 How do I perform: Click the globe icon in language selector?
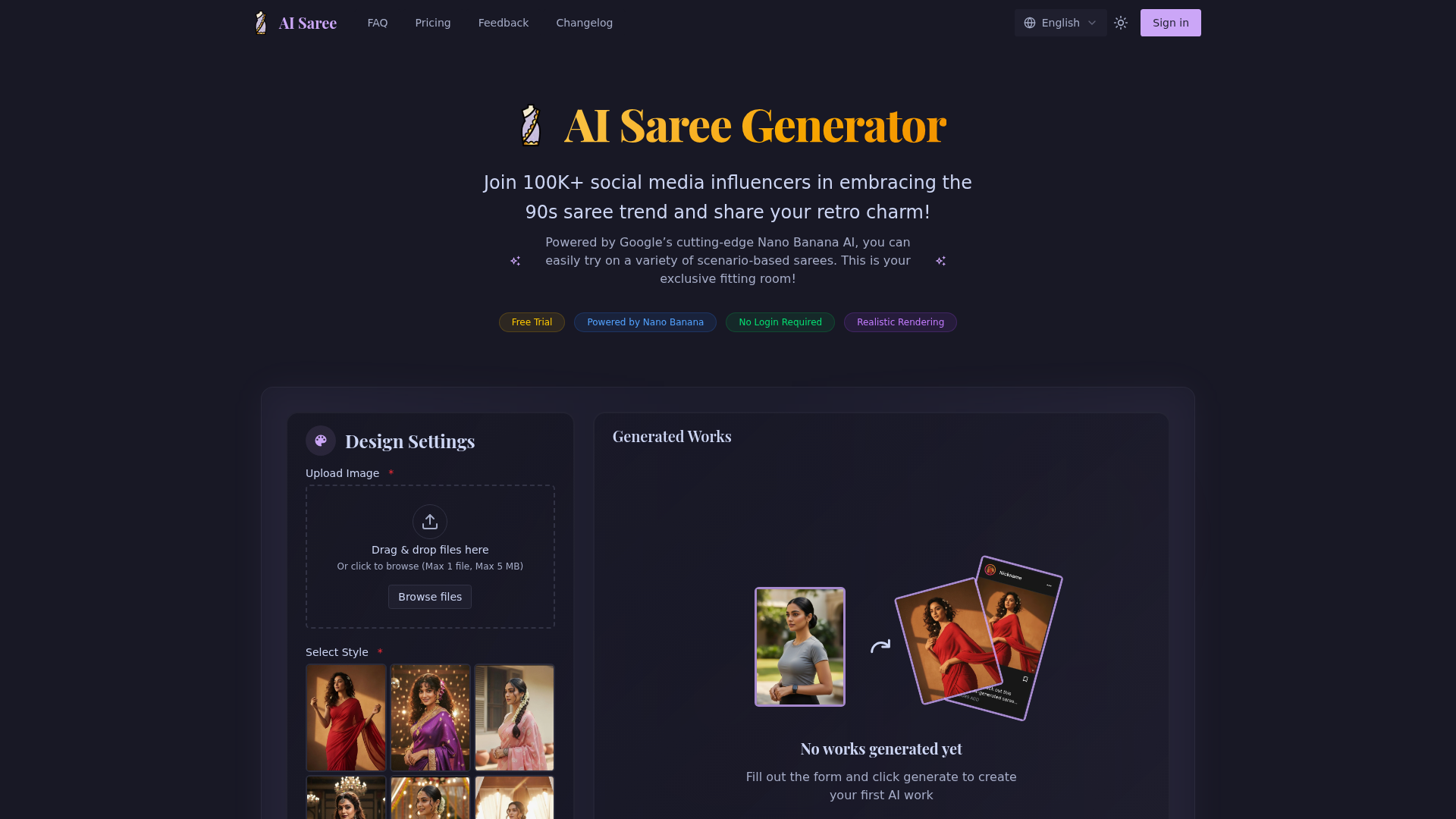pyautogui.click(x=1030, y=23)
